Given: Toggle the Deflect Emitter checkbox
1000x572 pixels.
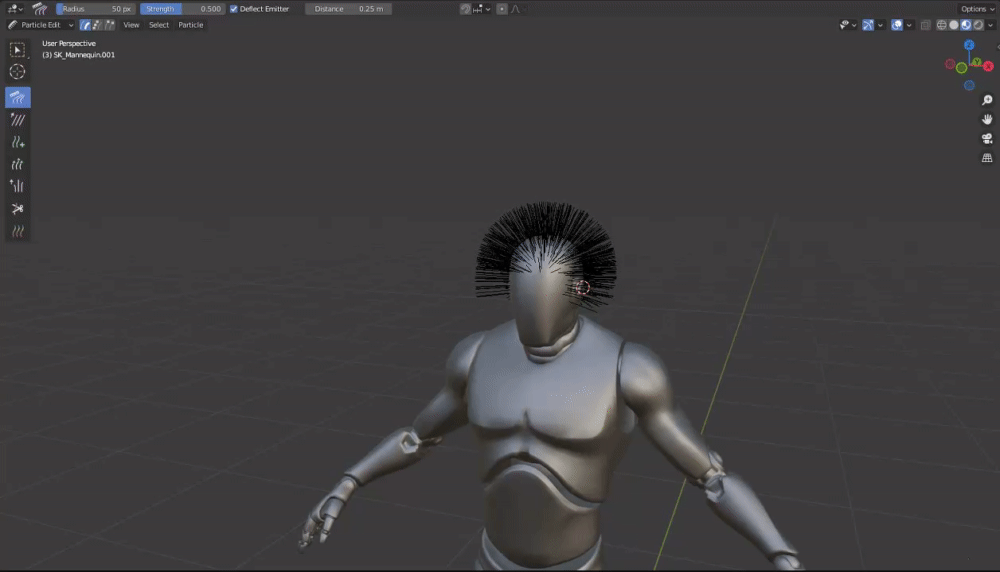Looking at the screenshot, I should [233, 9].
